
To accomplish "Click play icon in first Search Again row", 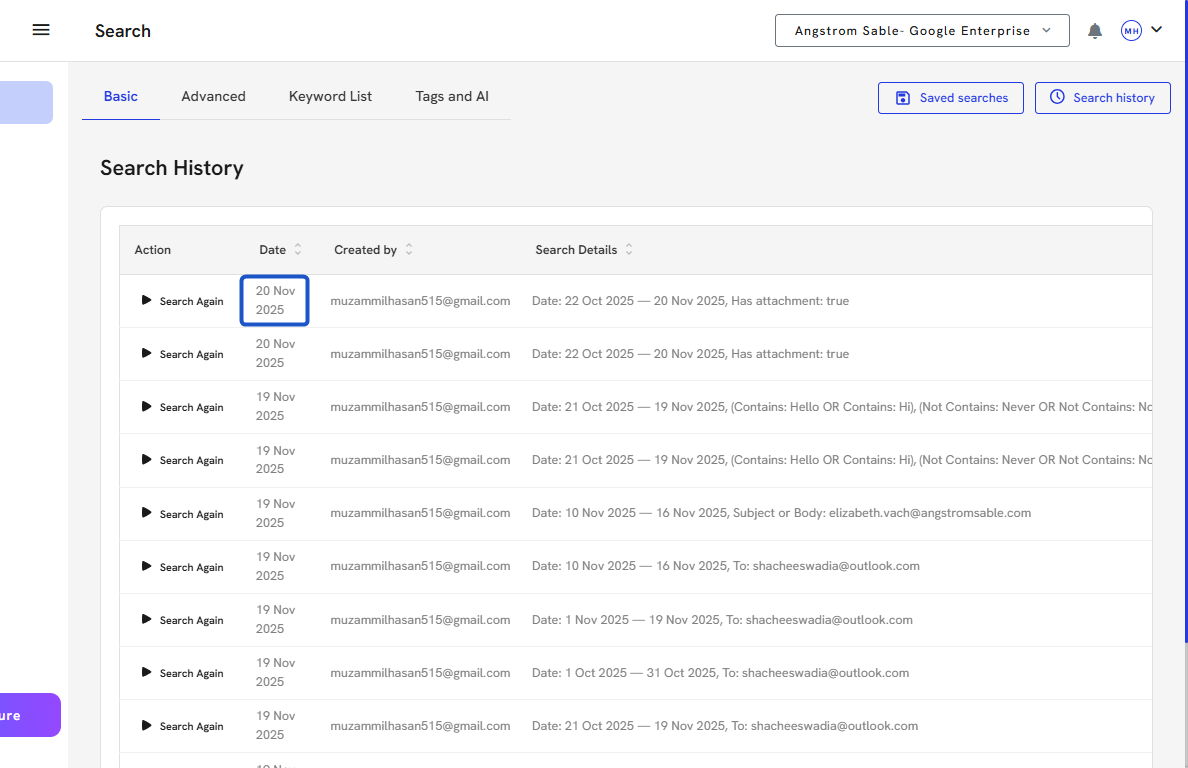I will 147,300.
